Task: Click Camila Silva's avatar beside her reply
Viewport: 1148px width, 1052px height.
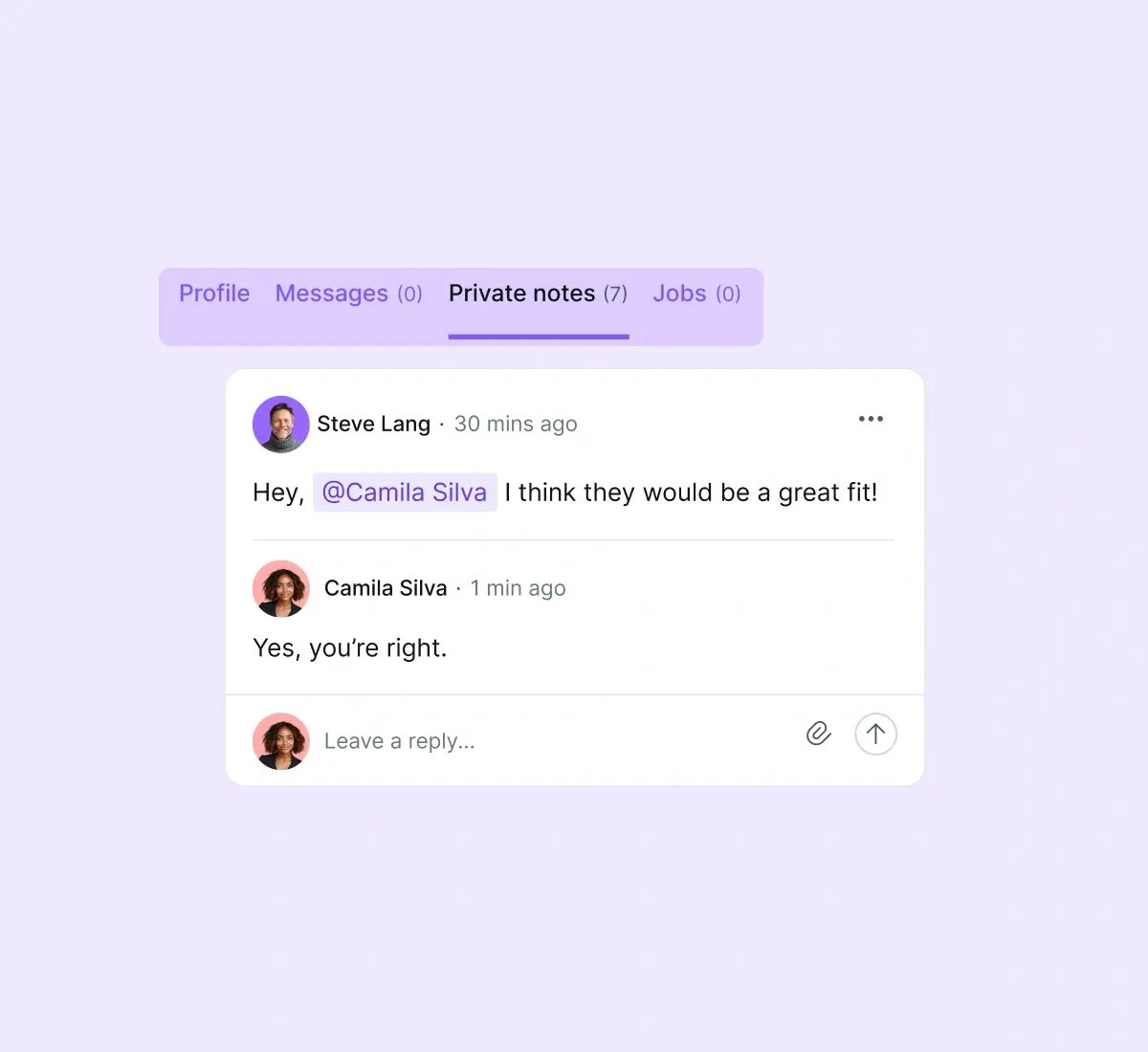Action: 281,588
